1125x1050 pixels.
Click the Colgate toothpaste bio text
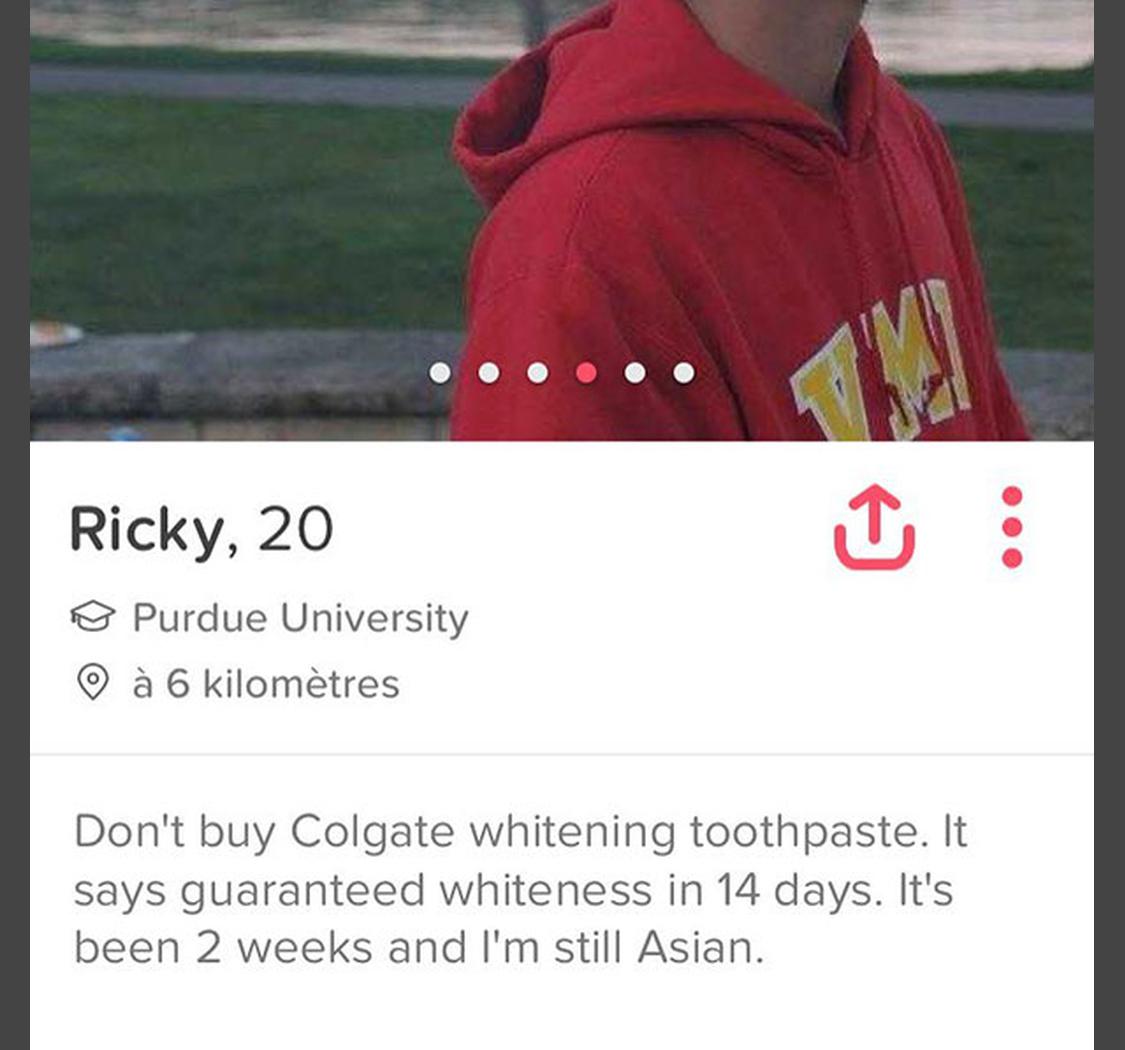point(520,890)
